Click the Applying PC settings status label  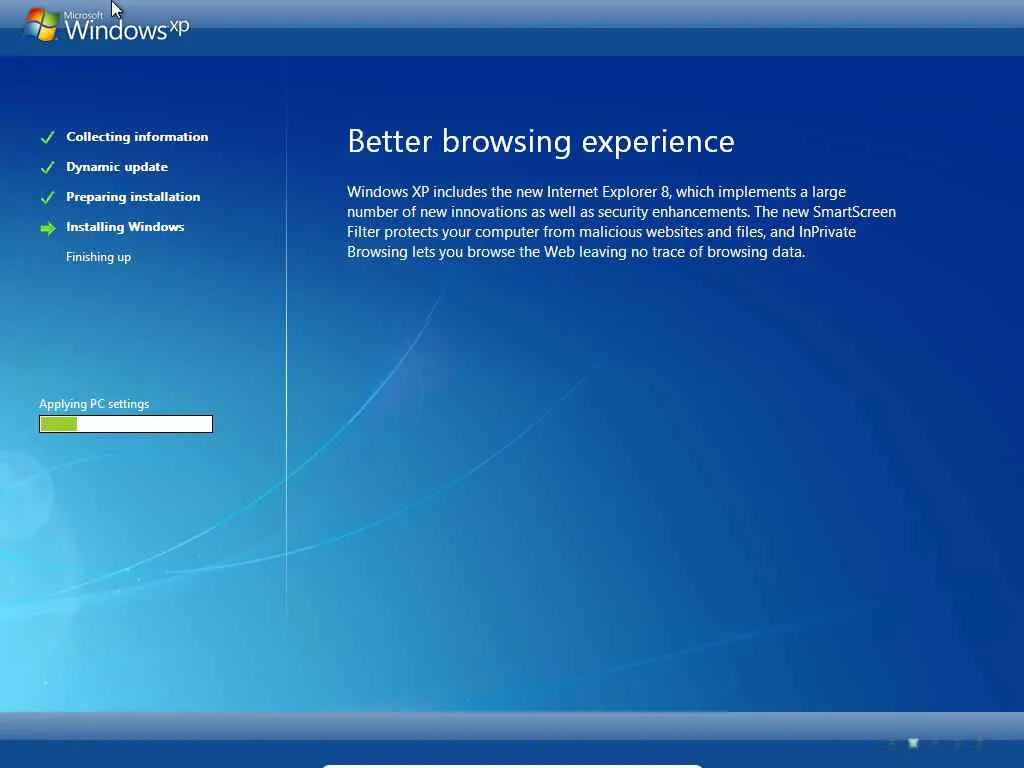click(94, 404)
